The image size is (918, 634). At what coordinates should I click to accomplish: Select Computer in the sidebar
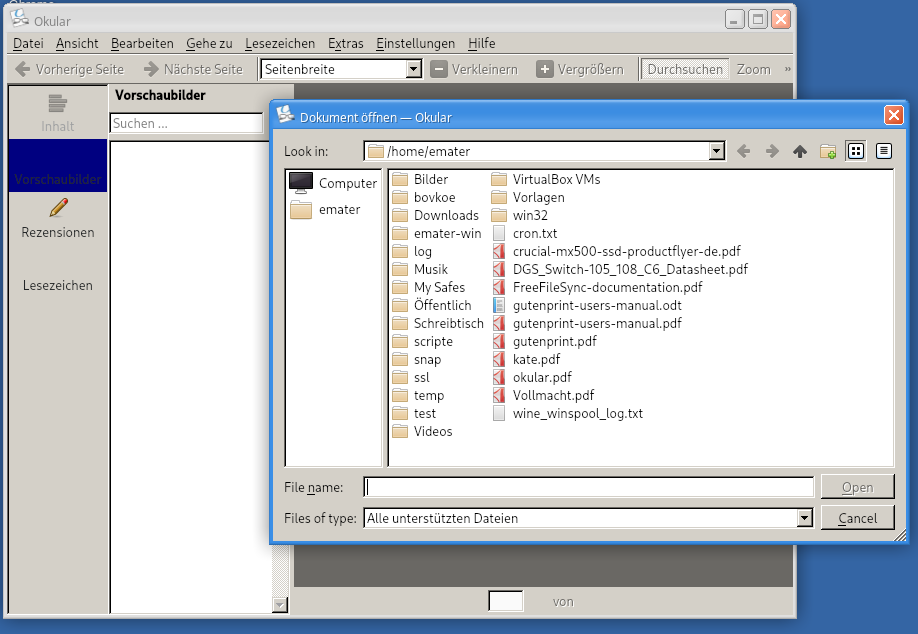(333, 183)
